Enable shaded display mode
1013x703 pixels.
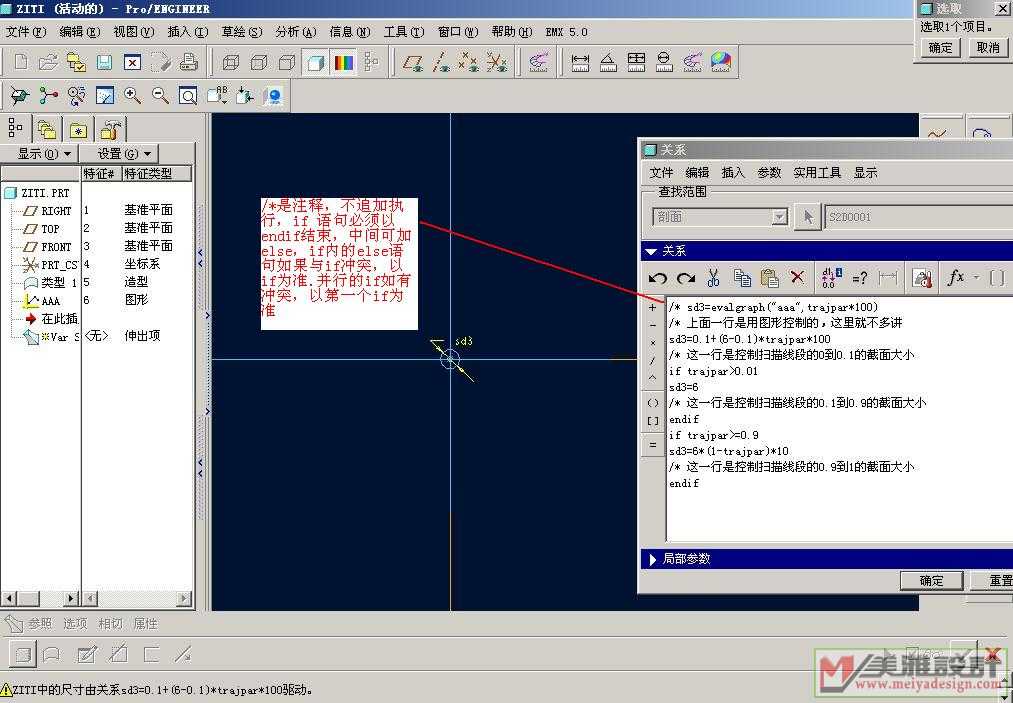[x=315, y=62]
